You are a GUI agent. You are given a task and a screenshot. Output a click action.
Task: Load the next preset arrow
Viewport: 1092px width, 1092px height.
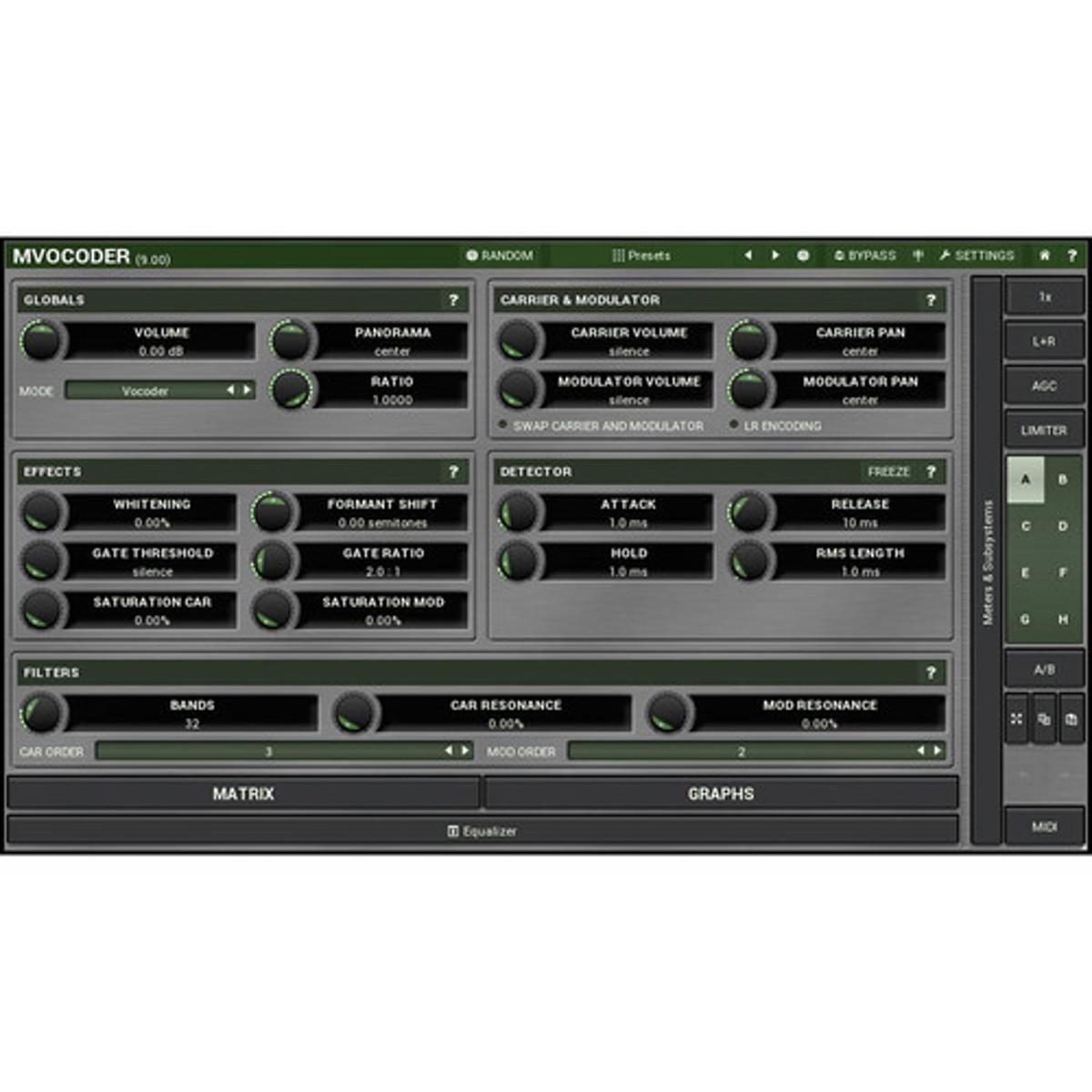pos(775,256)
